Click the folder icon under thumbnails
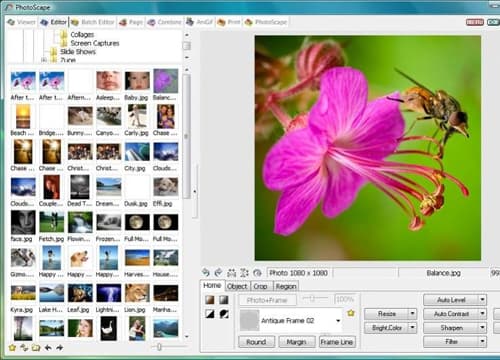 pos(36,348)
